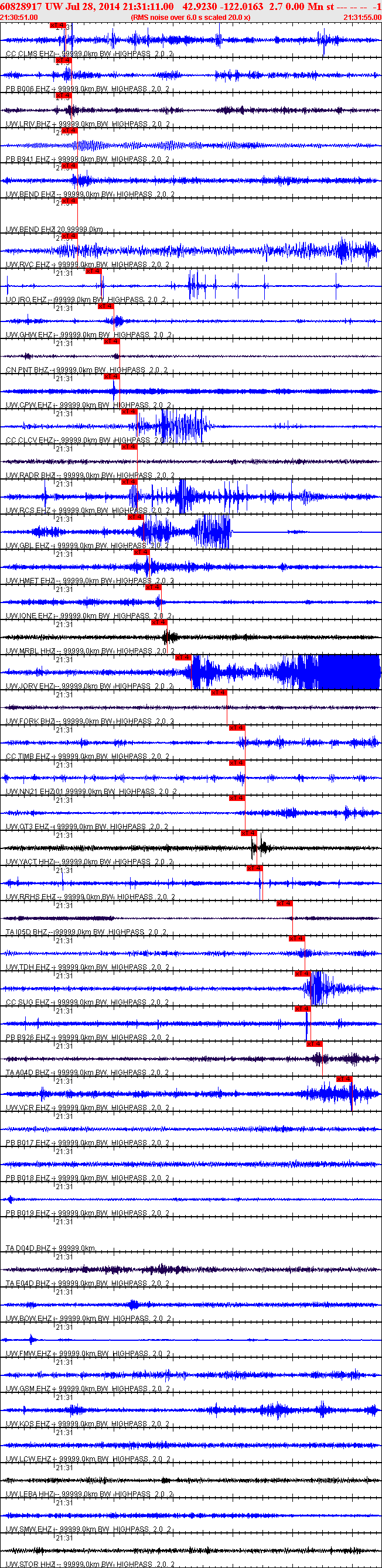Viewport: 382px width, 1568px height.
Task: Select the red pick flag on PB.B006 trace
Action: click(x=63, y=60)
